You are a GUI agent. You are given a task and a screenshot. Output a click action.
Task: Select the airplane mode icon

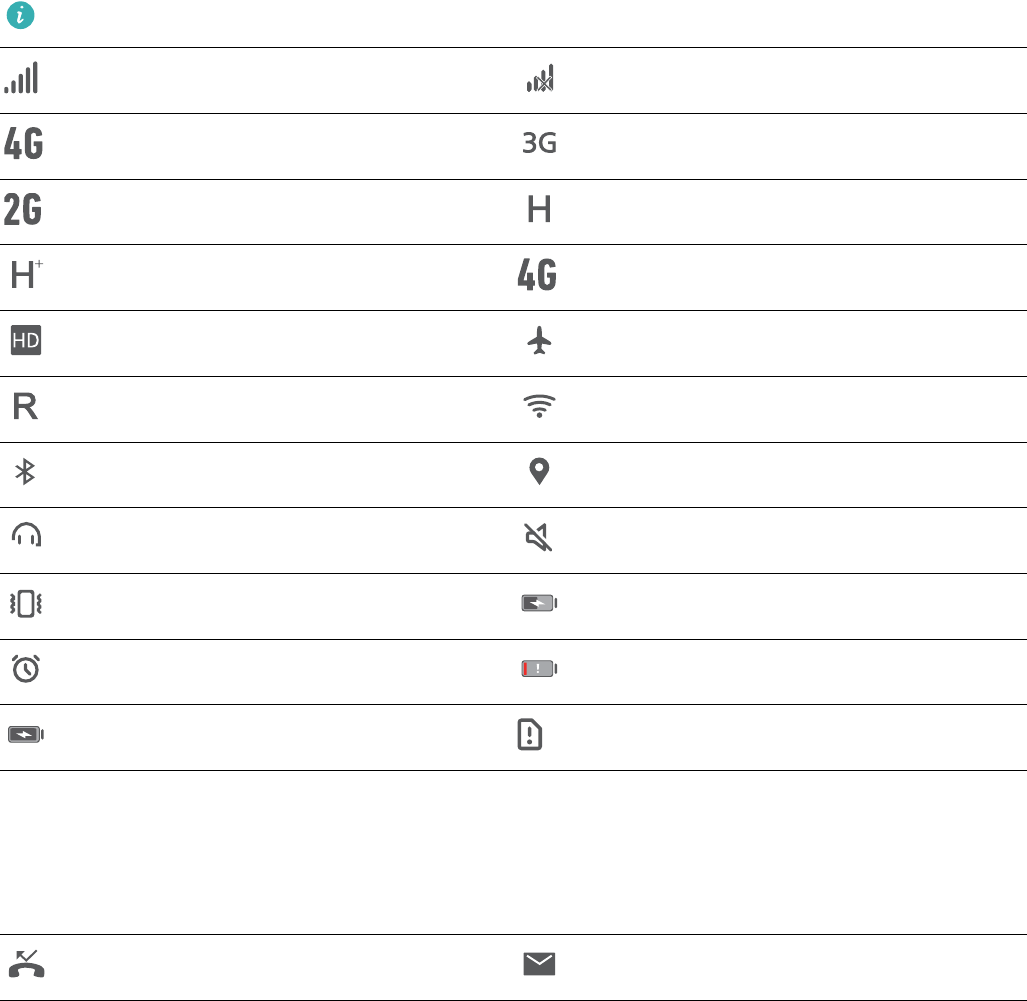539,341
